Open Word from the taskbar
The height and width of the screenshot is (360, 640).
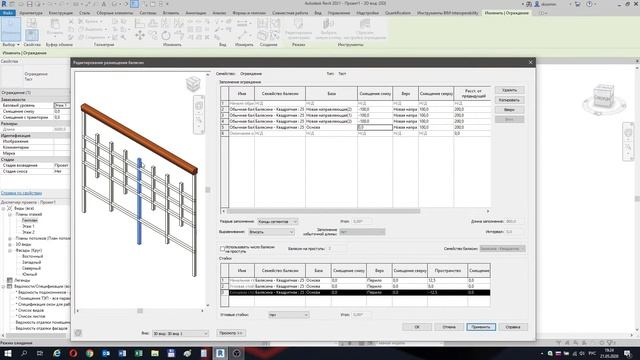[x=122, y=353]
